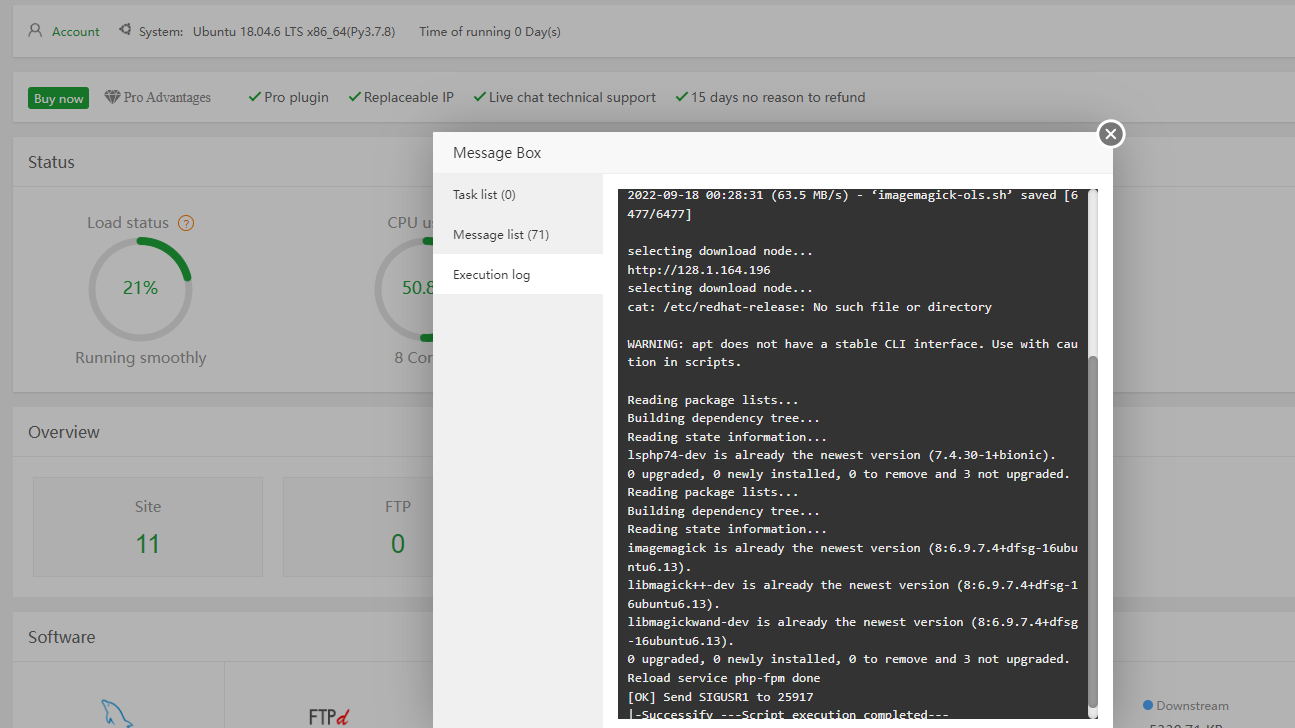
Task: Switch to the Task list (0) tab
Action: point(484,194)
